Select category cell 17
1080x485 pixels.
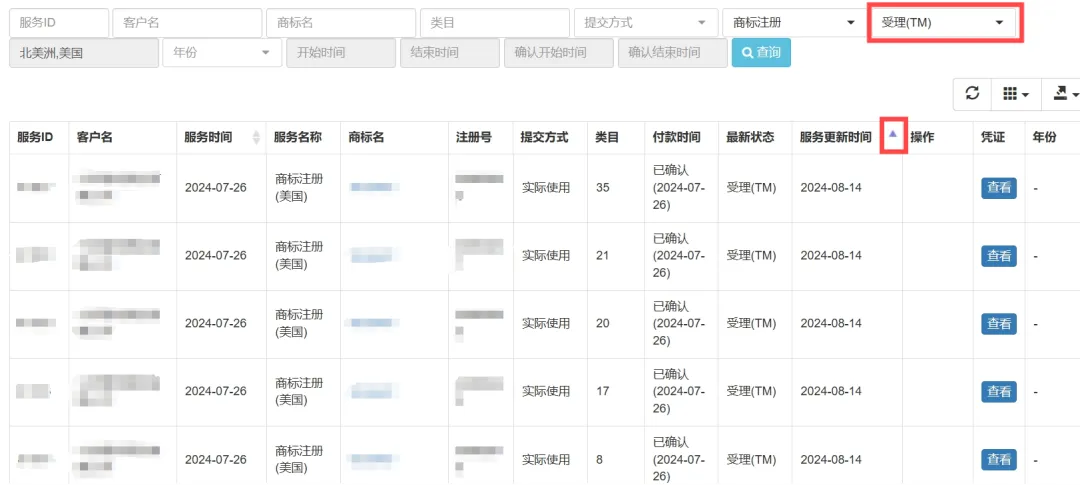[603, 391]
